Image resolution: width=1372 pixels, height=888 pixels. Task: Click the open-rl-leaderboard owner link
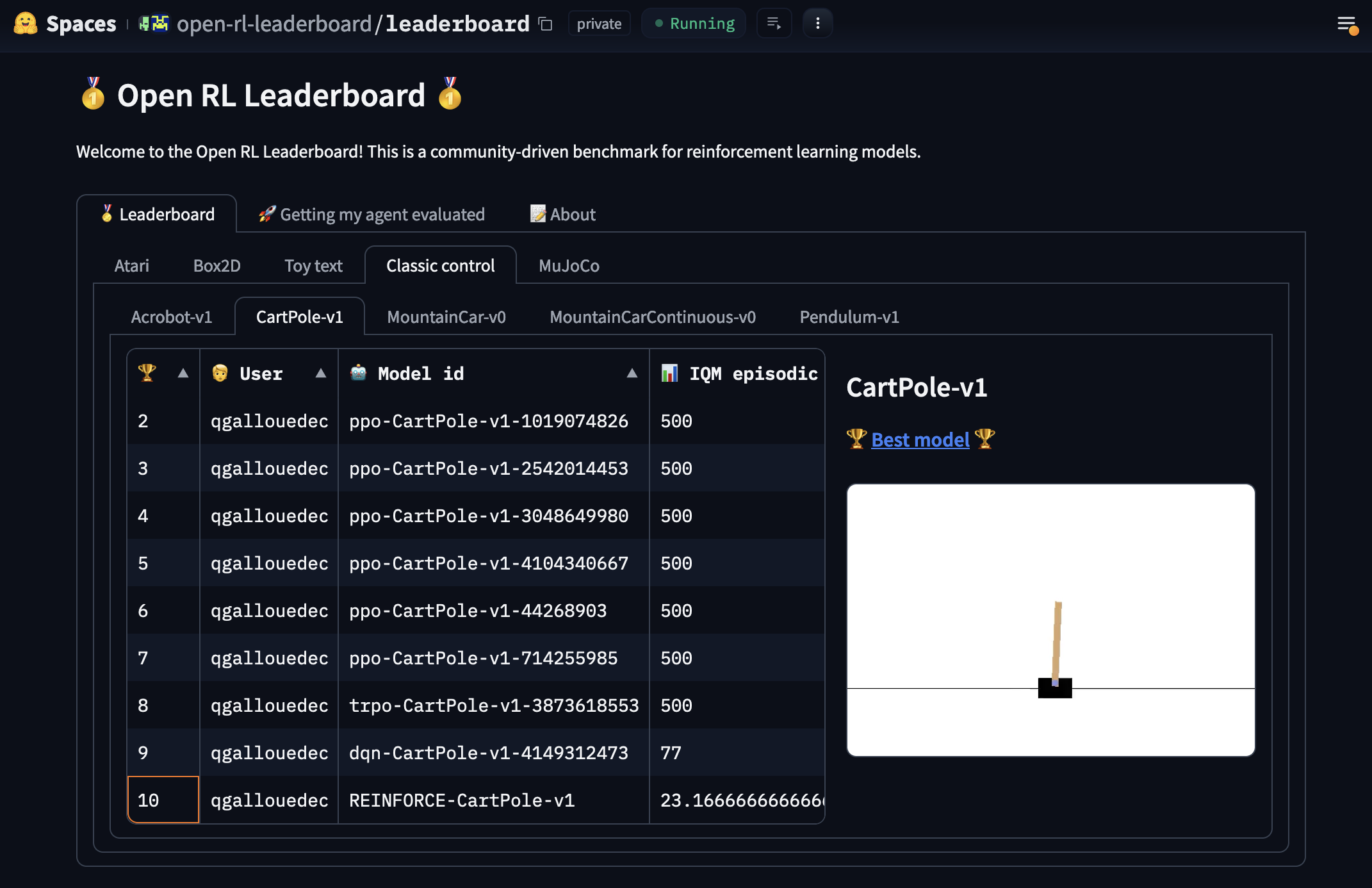pos(274,24)
